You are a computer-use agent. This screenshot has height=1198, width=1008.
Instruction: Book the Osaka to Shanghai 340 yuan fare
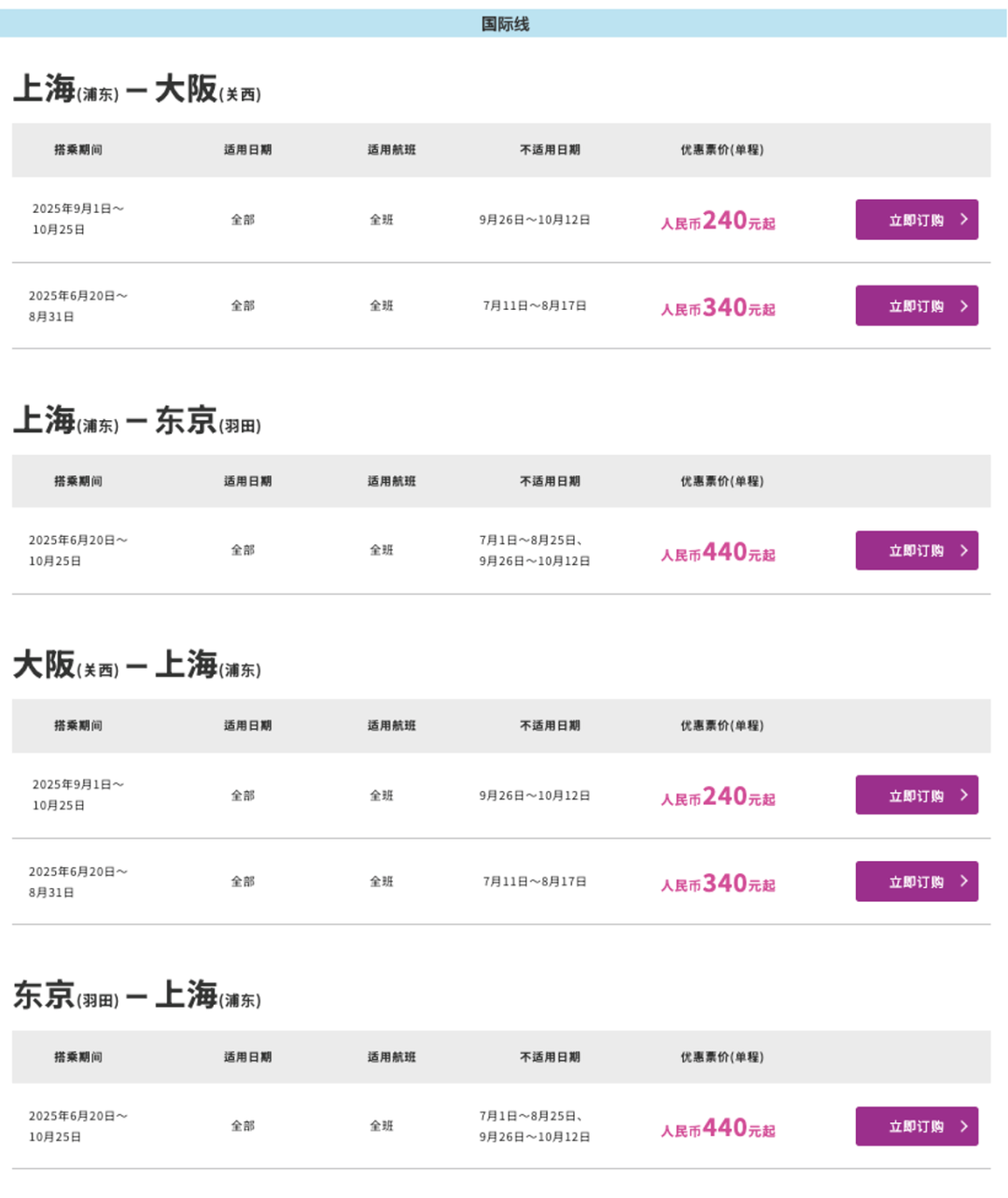coord(916,881)
